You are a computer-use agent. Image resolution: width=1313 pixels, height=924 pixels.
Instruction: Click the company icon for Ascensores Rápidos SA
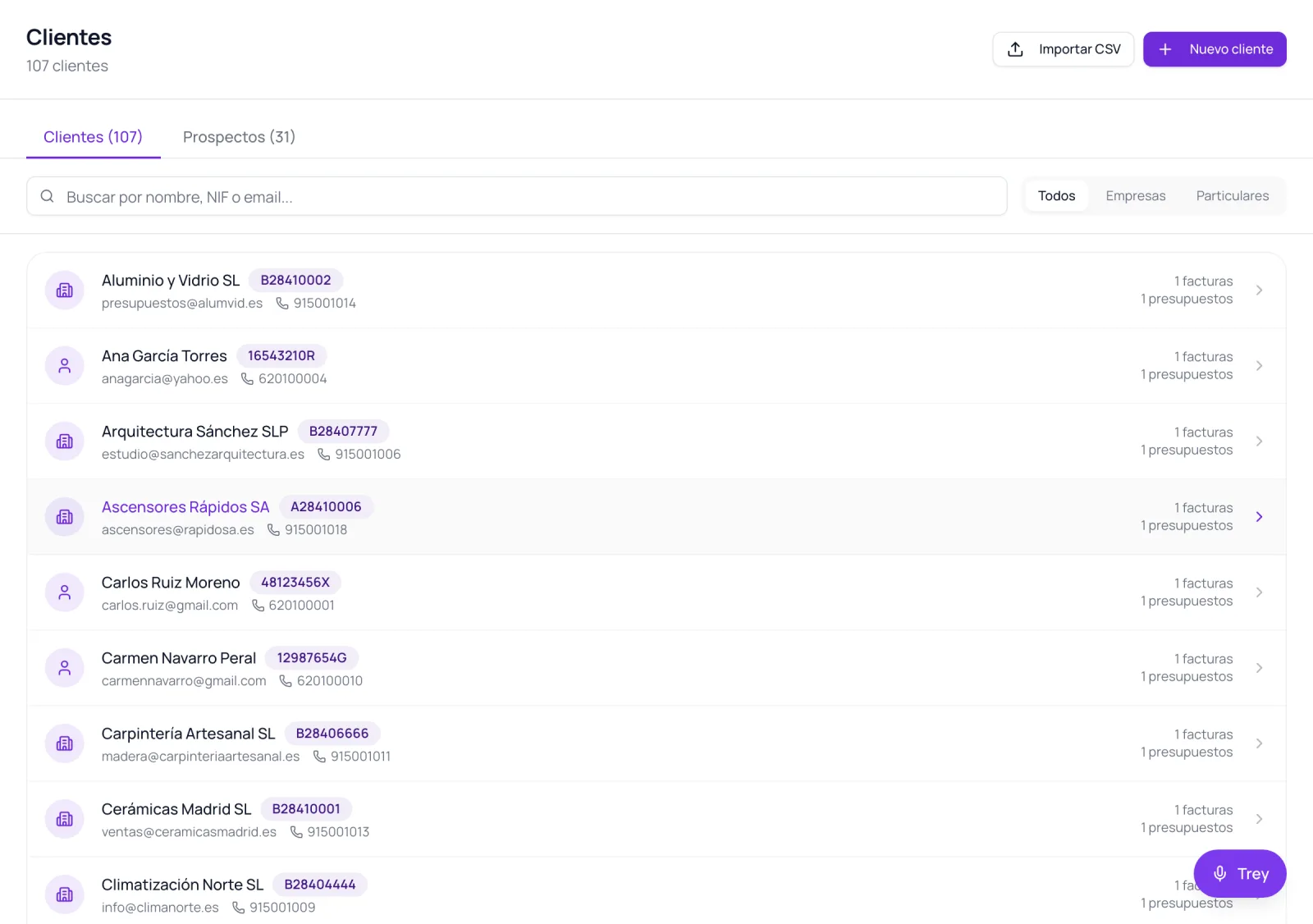(x=65, y=517)
